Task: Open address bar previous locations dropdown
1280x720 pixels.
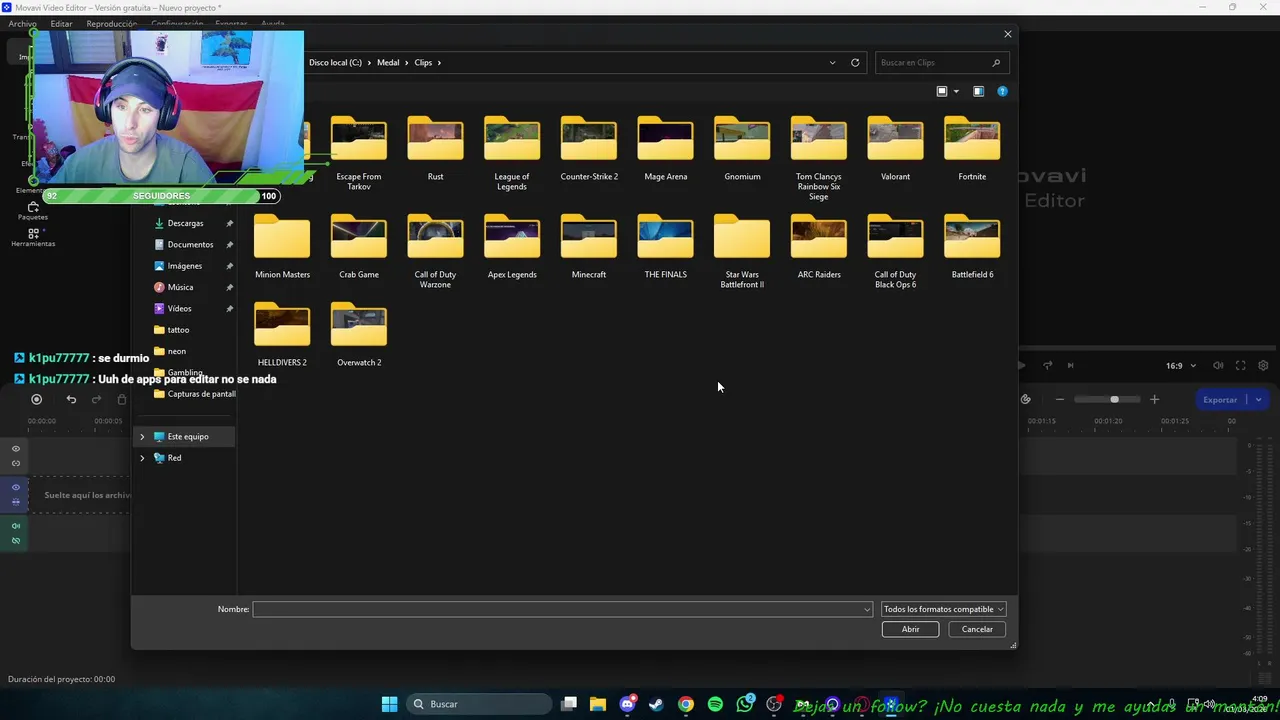Action: 832,62
